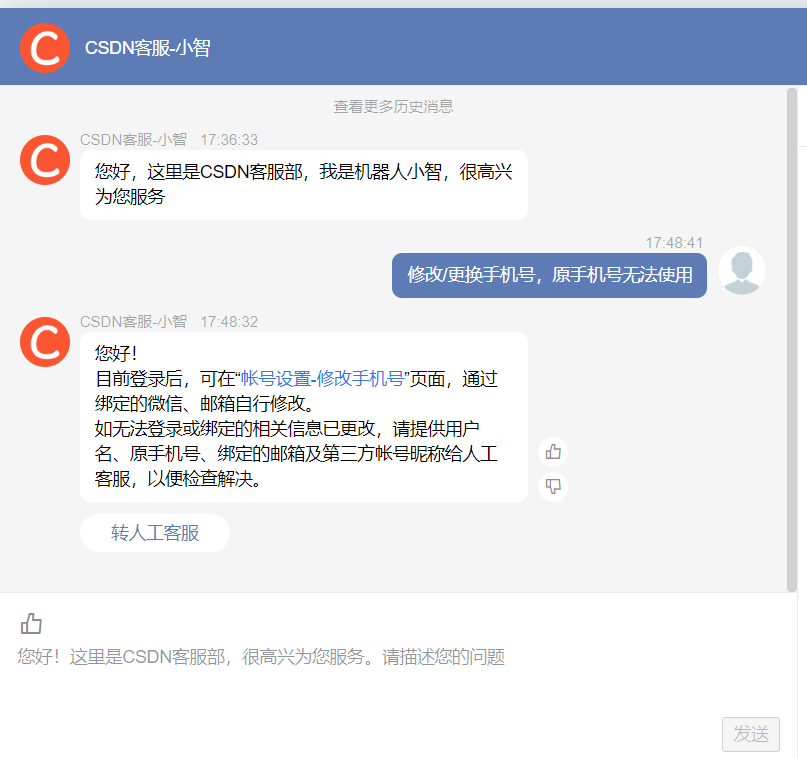Click the bot avatar next to the 17:48:32 reply
The width and height of the screenshot is (807, 758).
45,342
